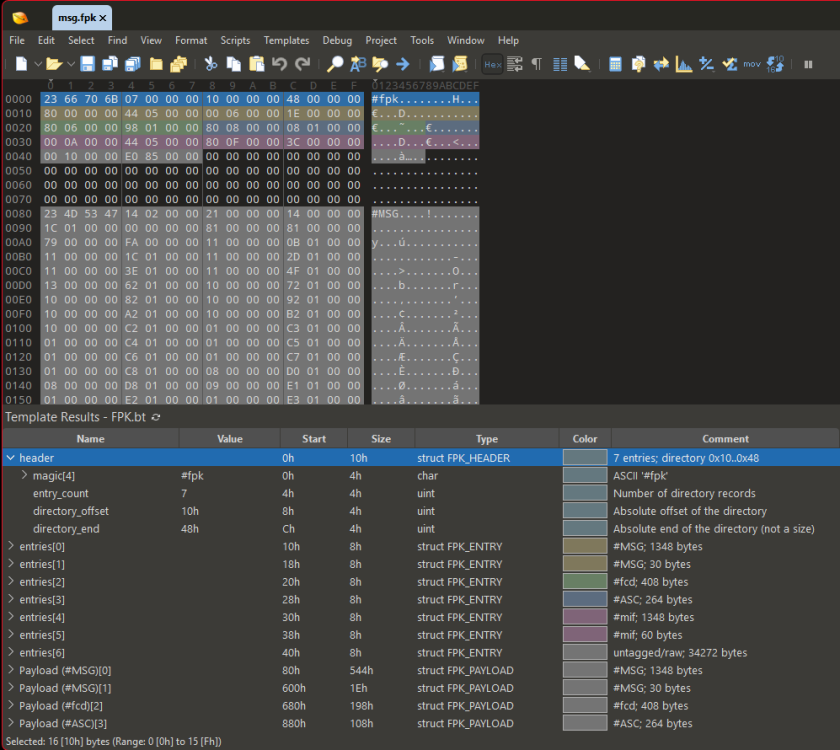Refresh the Template Results panel
This screenshot has height=750, width=840.
click(x=156, y=417)
